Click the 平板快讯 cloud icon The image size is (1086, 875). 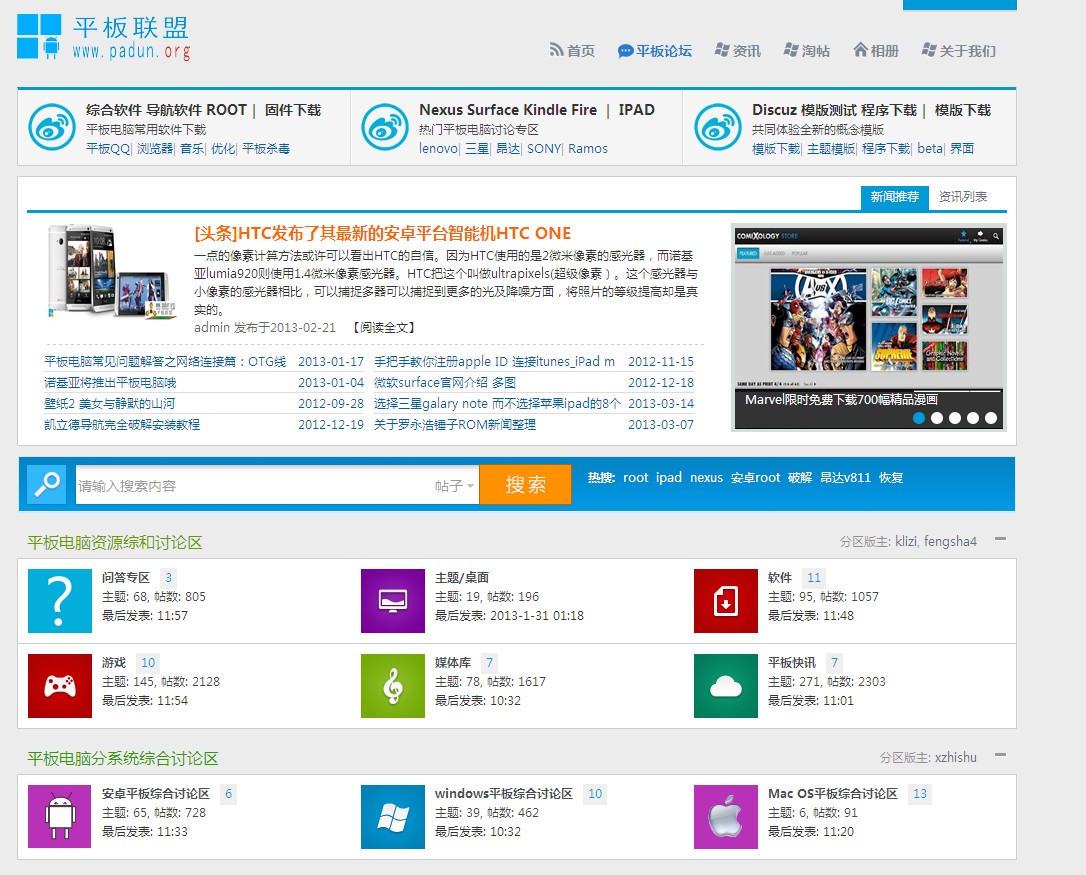(x=725, y=685)
